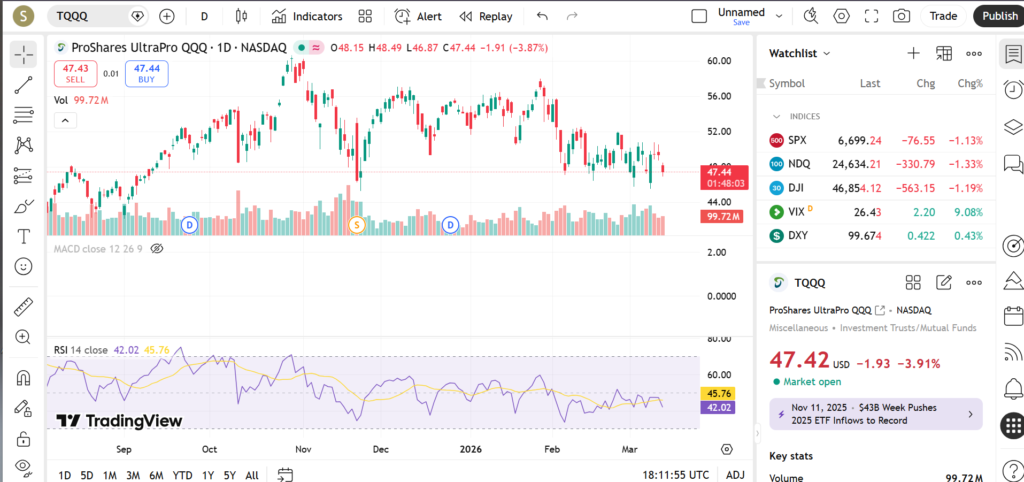Take a snapshot with camera icon
1024x482 pixels.
click(x=901, y=16)
